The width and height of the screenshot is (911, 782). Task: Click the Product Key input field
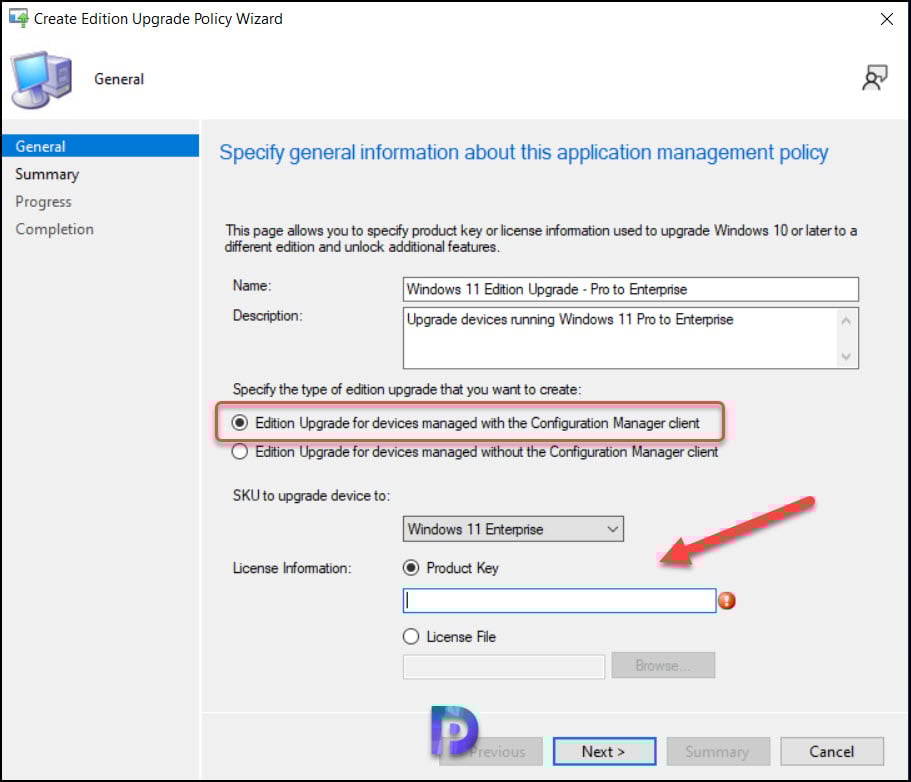[x=559, y=600]
